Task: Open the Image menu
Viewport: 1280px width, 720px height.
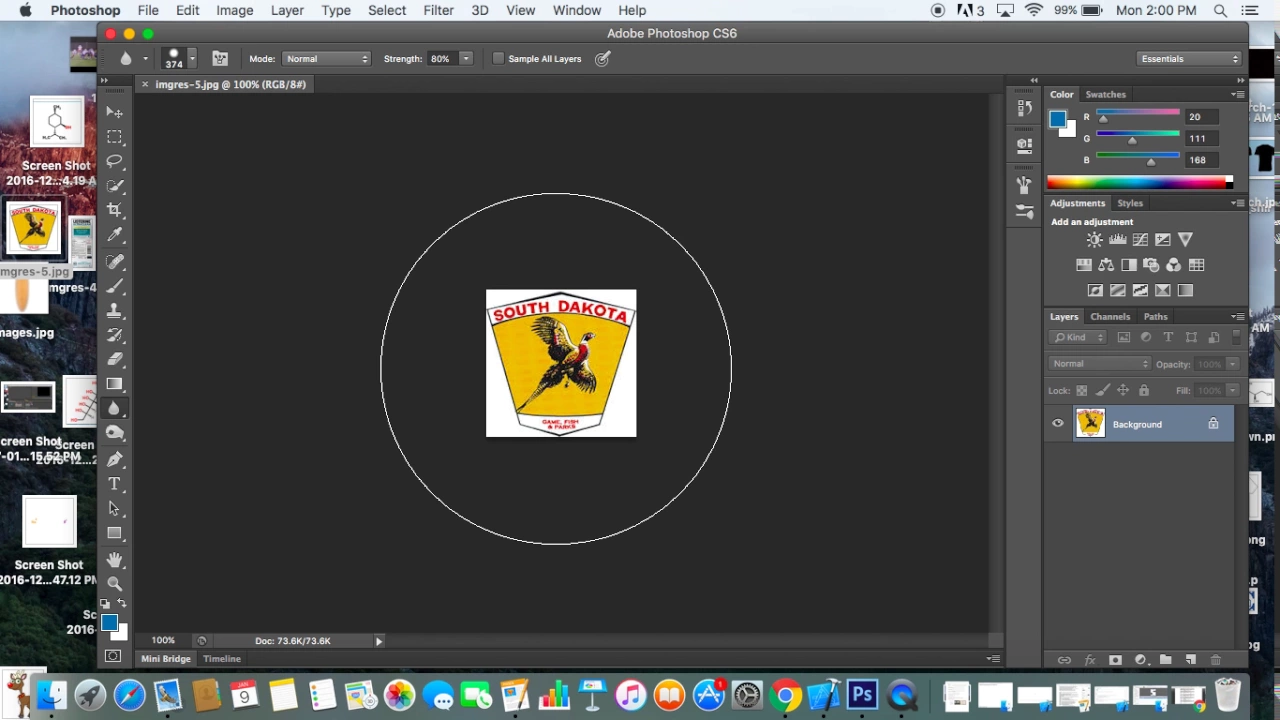Action: 235,10
